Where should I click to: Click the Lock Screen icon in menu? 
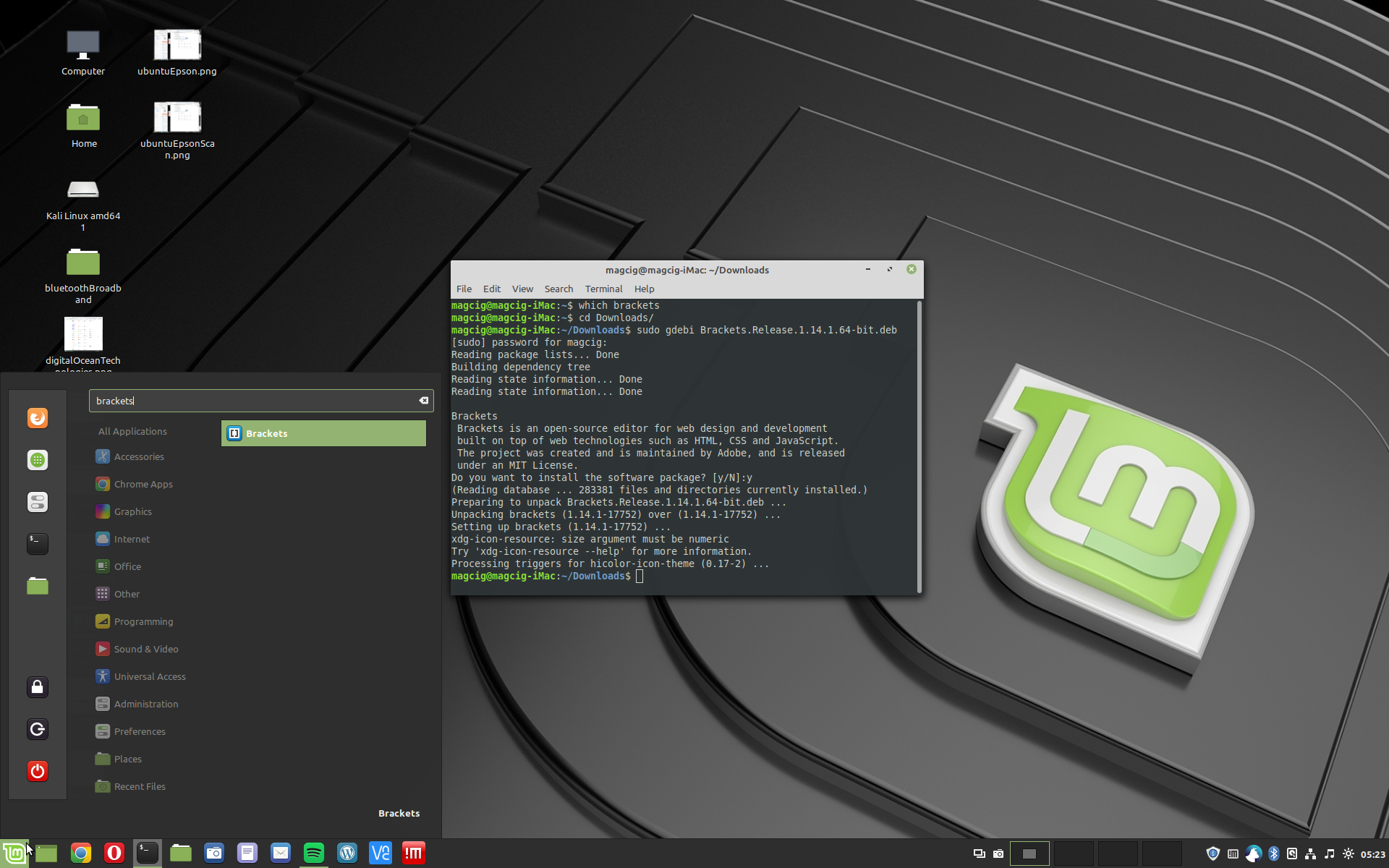click(38, 687)
